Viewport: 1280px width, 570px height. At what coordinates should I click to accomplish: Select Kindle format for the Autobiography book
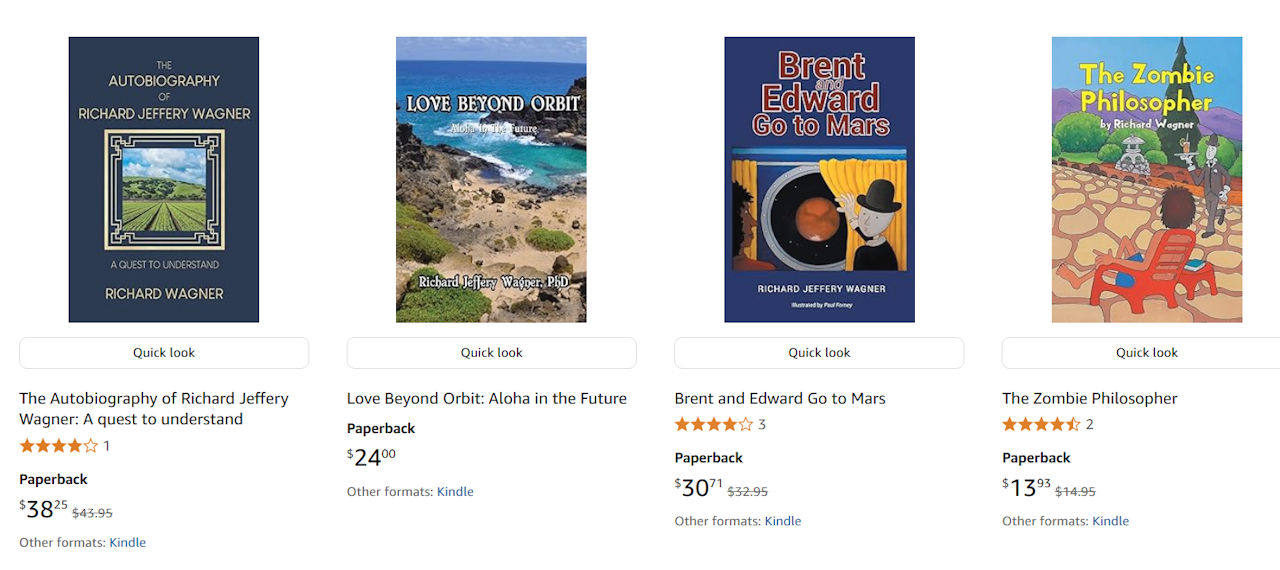click(127, 543)
